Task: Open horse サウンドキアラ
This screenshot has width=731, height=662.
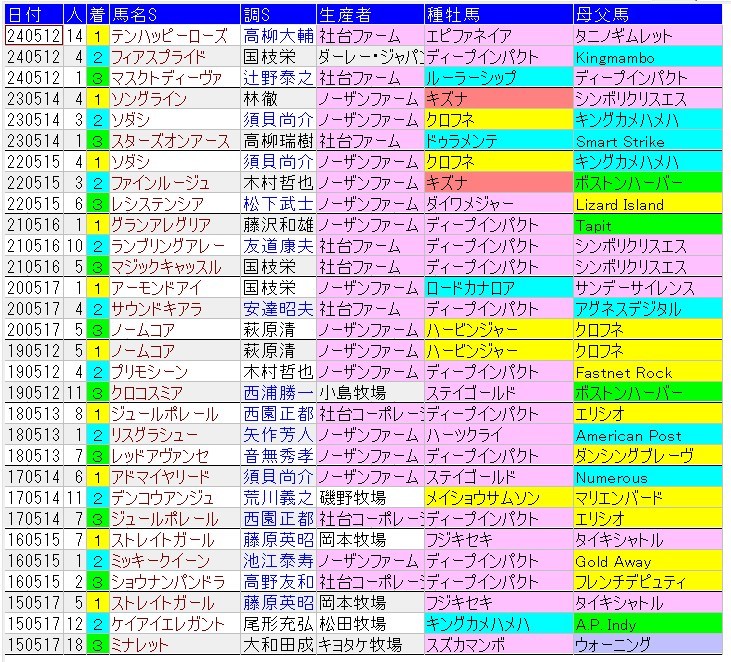Action: coord(156,309)
